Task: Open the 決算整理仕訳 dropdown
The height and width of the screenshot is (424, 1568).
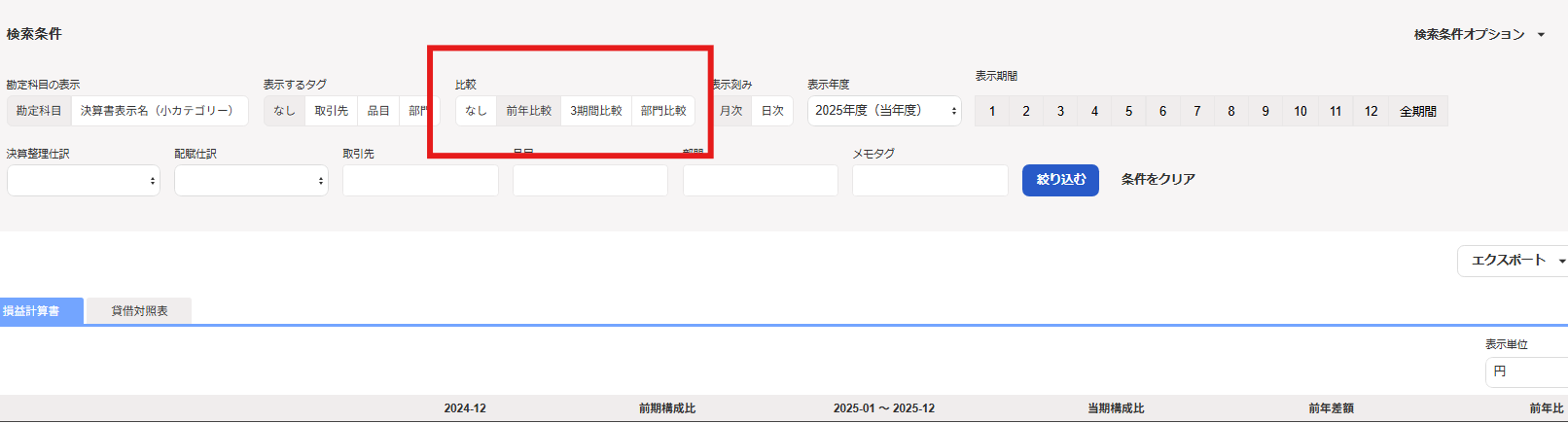Action: [83, 181]
